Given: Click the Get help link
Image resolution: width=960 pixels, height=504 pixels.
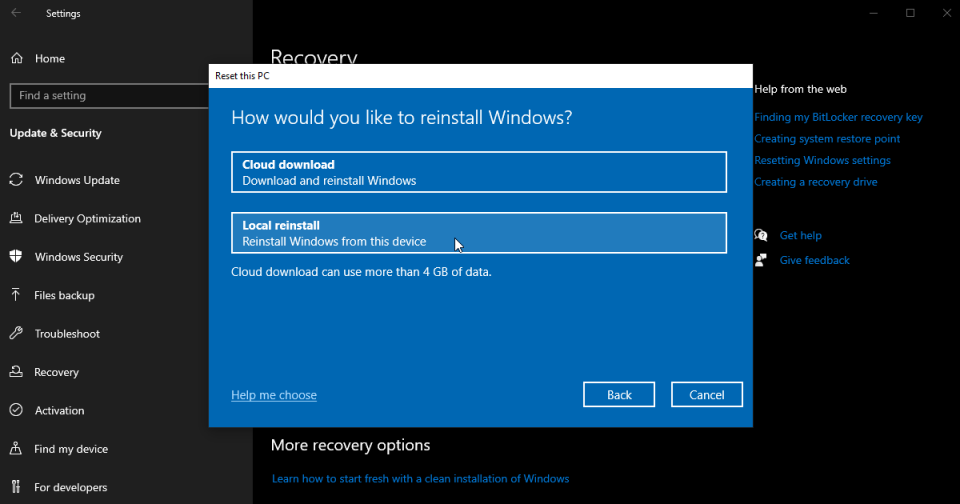Looking at the screenshot, I should coord(800,235).
